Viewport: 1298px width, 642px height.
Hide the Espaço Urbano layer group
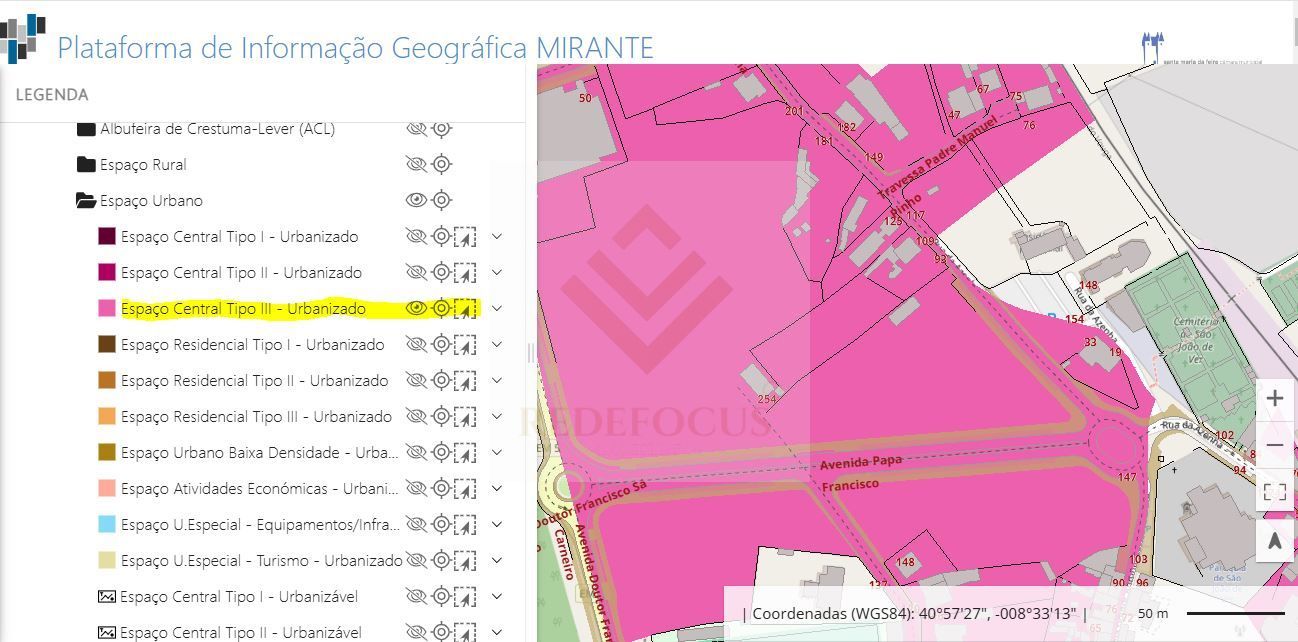coord(416,200)
